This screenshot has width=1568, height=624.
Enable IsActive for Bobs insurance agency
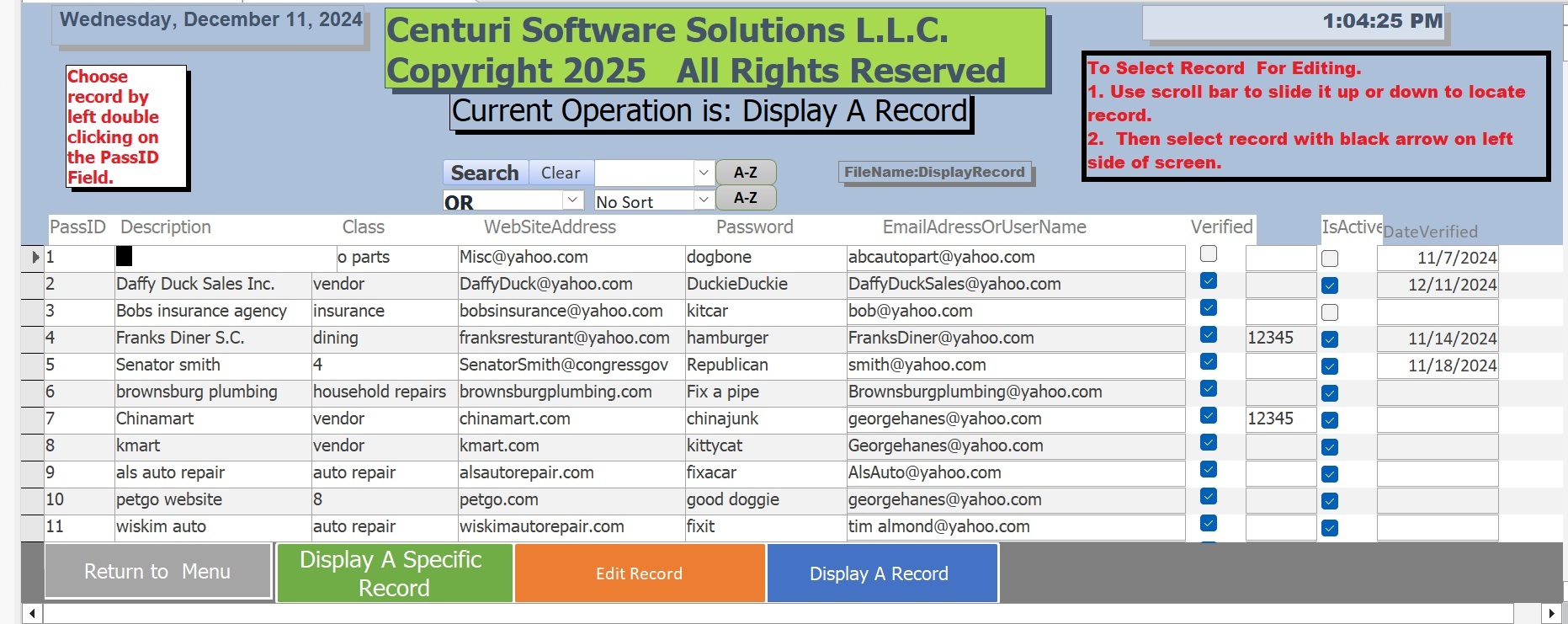click(1330, 312)
